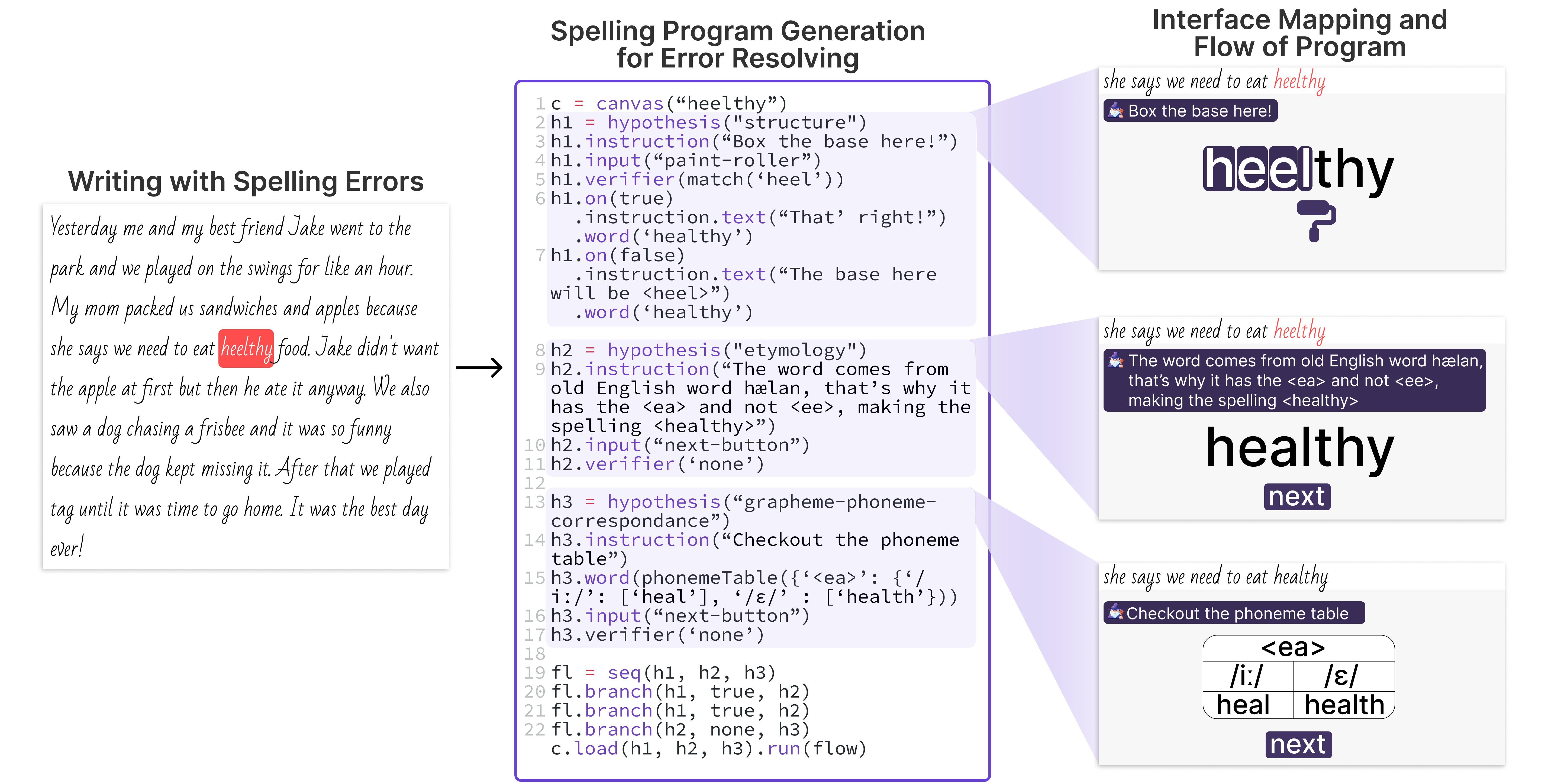Click the arrow between writing and program

(479, 367)
